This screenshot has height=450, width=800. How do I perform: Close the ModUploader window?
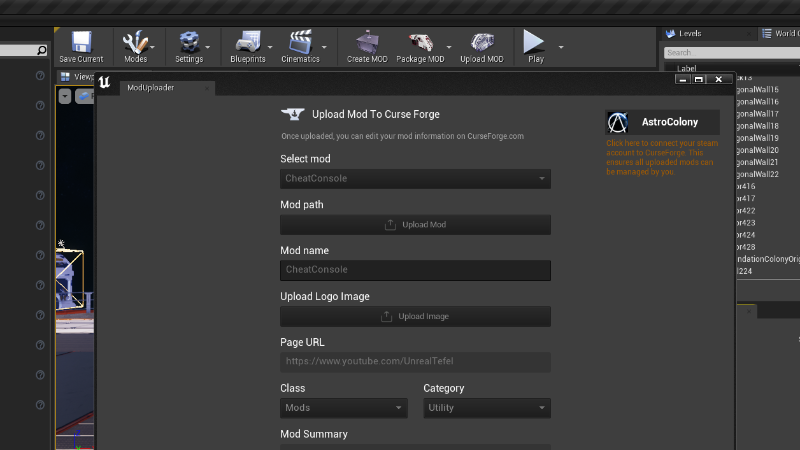click(x=719, y=79)
